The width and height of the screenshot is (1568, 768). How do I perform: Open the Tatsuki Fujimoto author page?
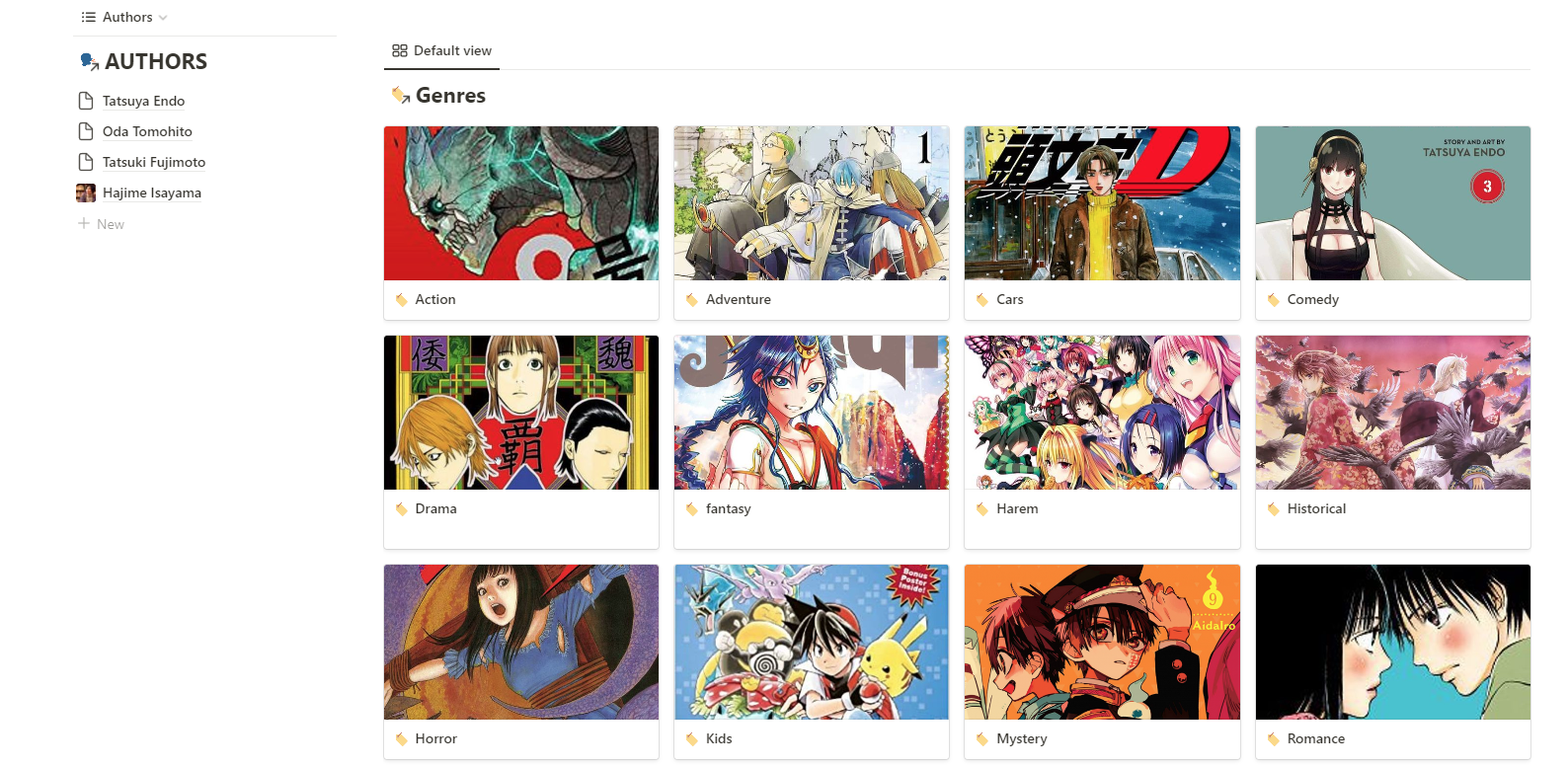[154, 162]
